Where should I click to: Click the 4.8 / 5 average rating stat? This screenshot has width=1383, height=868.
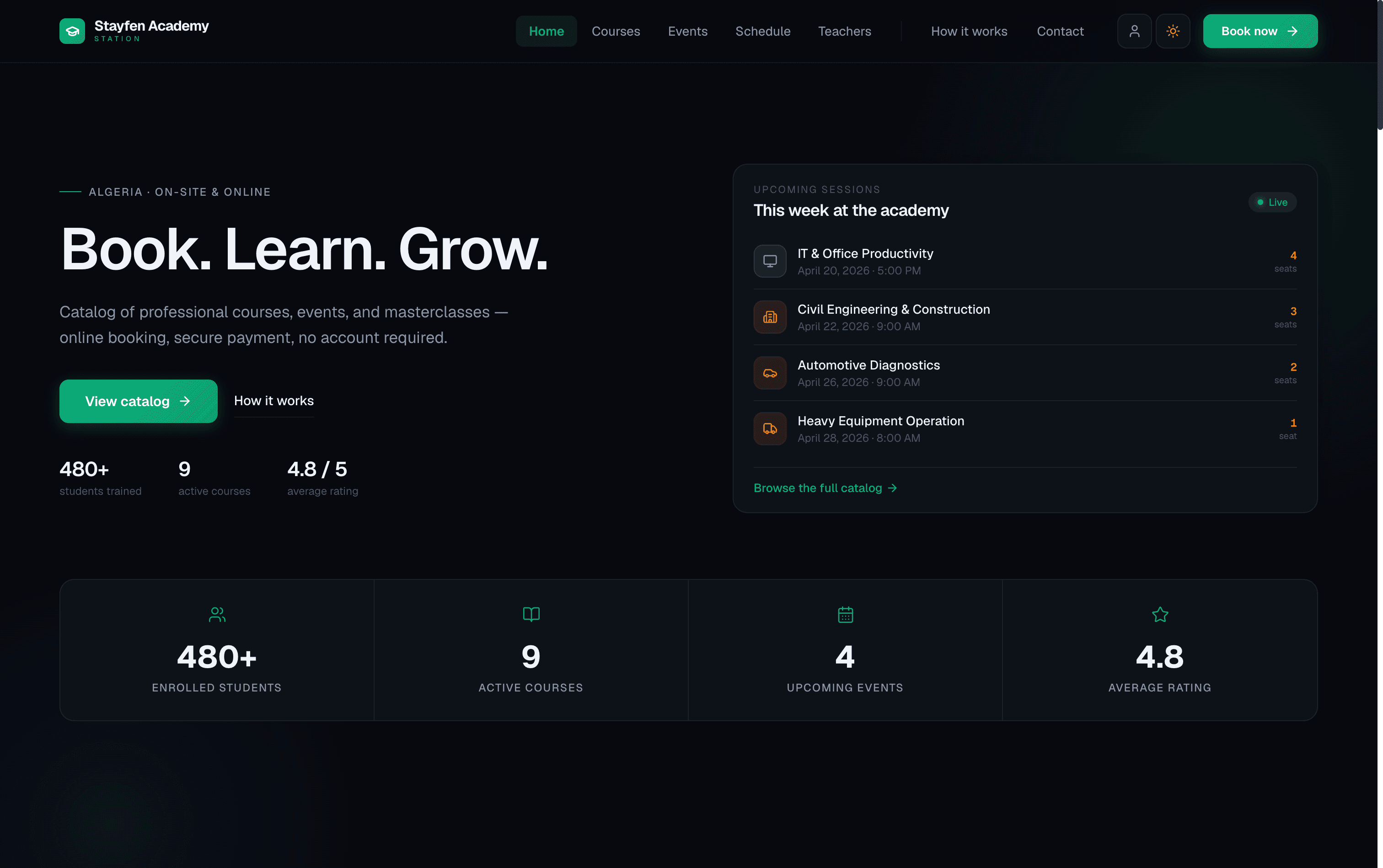(x=322, y=477)
